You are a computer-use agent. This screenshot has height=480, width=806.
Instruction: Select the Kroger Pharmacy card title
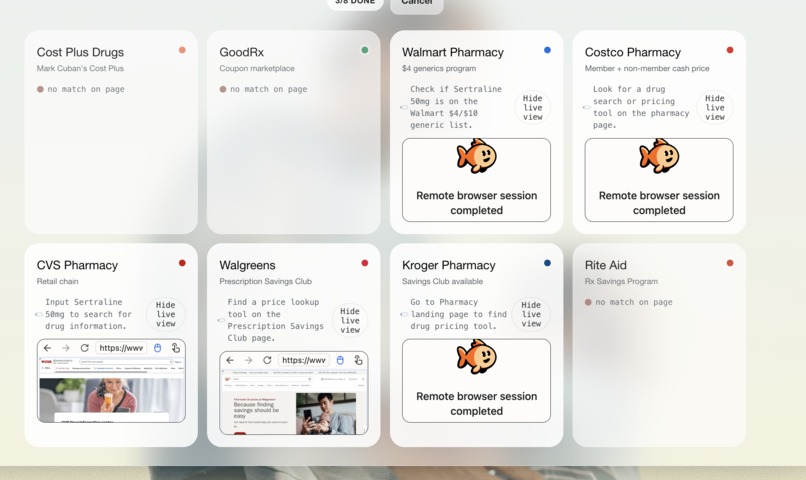click(449, 265)
